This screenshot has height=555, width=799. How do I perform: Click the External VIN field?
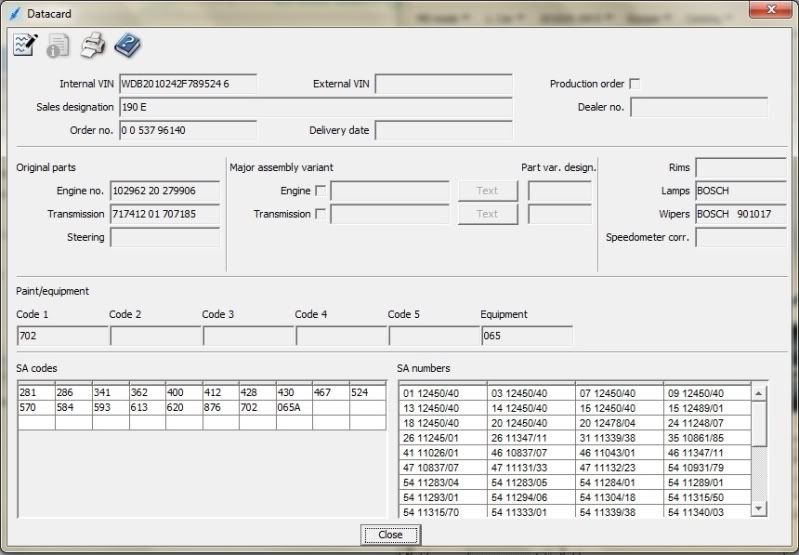[x=443, y=84]
